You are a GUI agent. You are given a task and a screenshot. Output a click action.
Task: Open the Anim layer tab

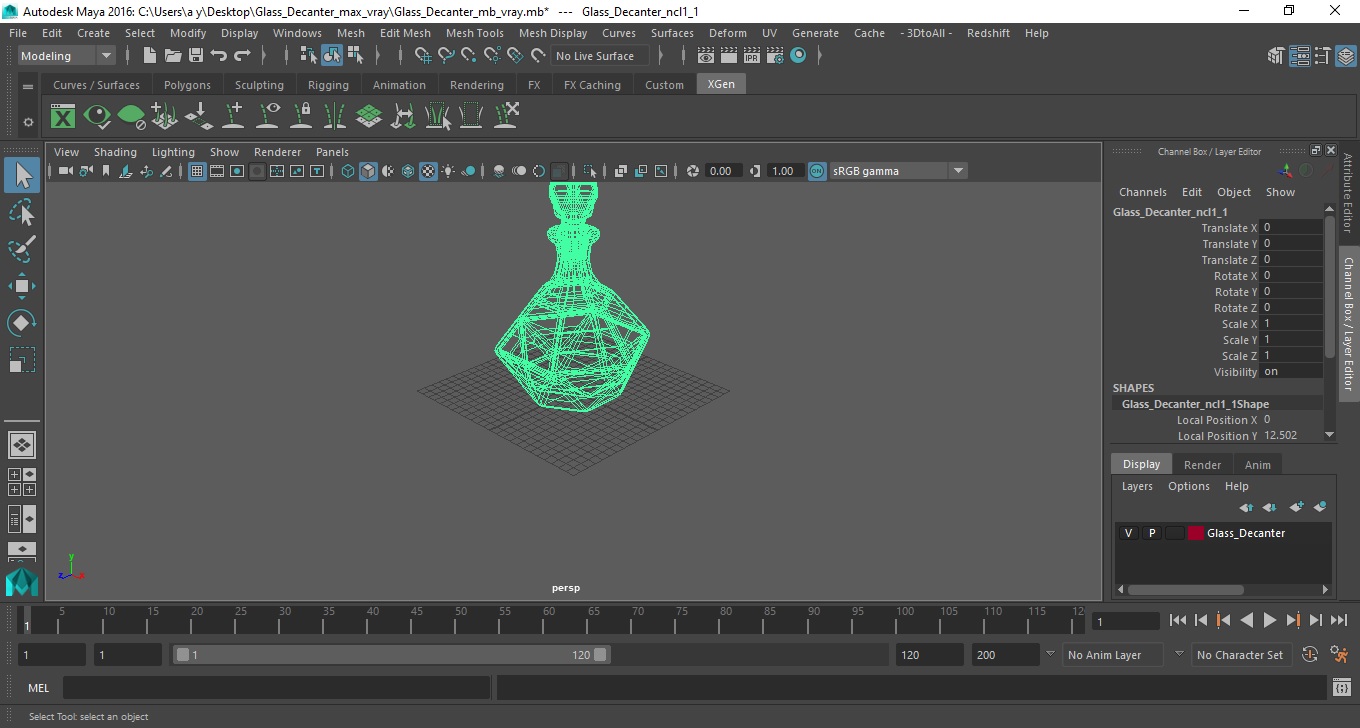1257,465
